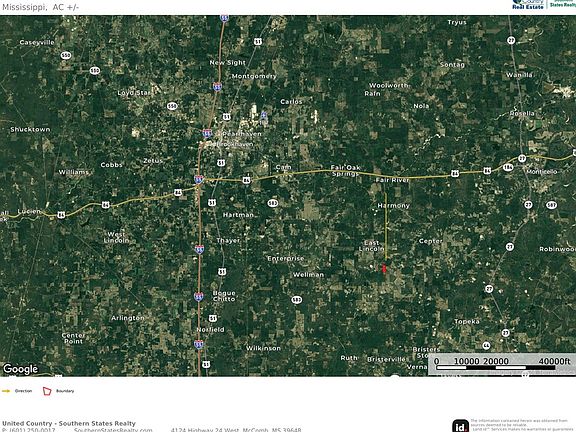Viewport: 576px width, 432px height.
Task: Select the red Boundary polygon legend icon
Action: [47, 391]
